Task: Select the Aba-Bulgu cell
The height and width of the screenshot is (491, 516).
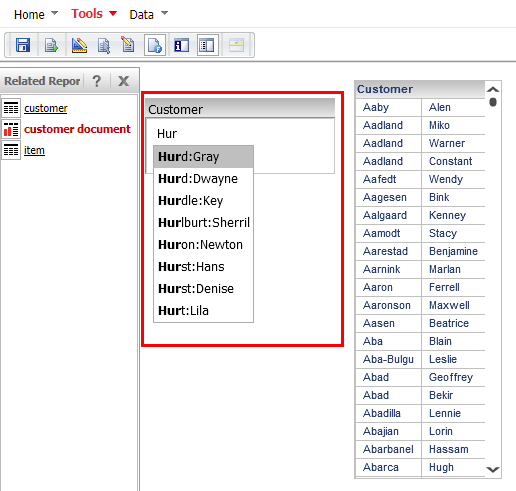Action: point(388,359)
